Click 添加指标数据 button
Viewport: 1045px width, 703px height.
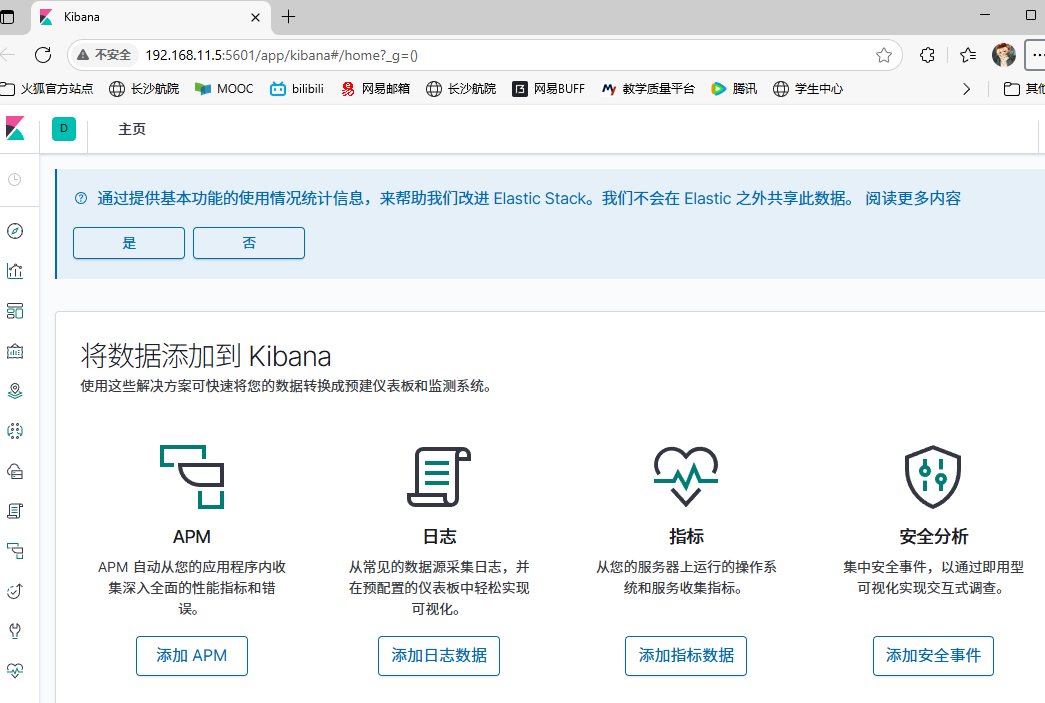tap(686, 656)
